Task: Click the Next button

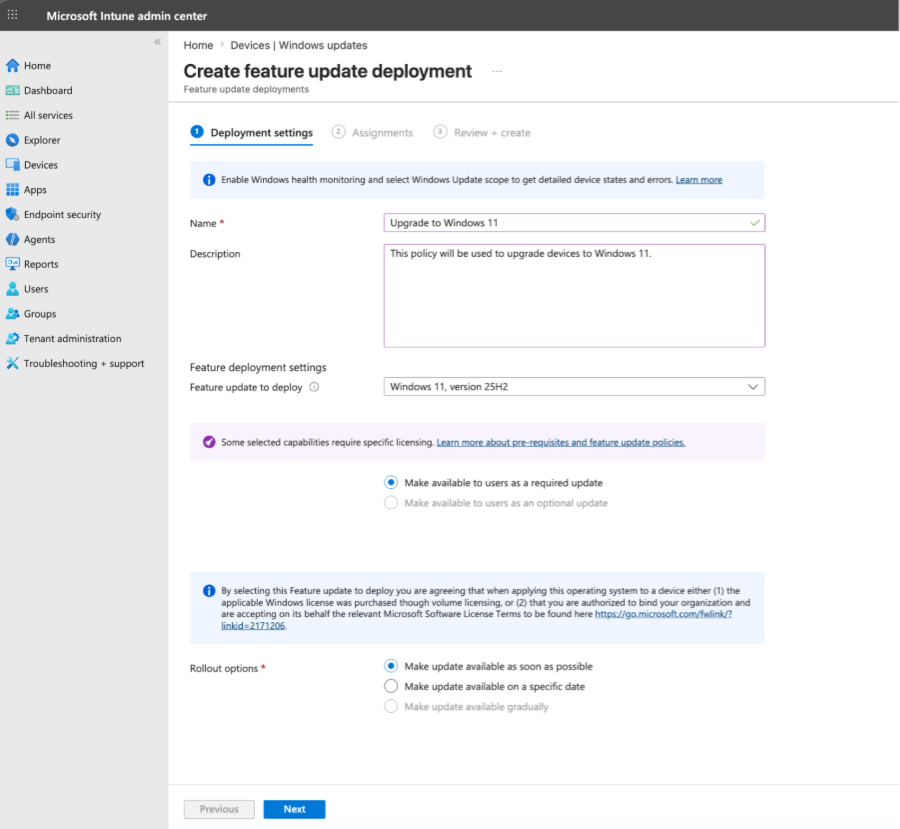Action: [x=294, y=809]
